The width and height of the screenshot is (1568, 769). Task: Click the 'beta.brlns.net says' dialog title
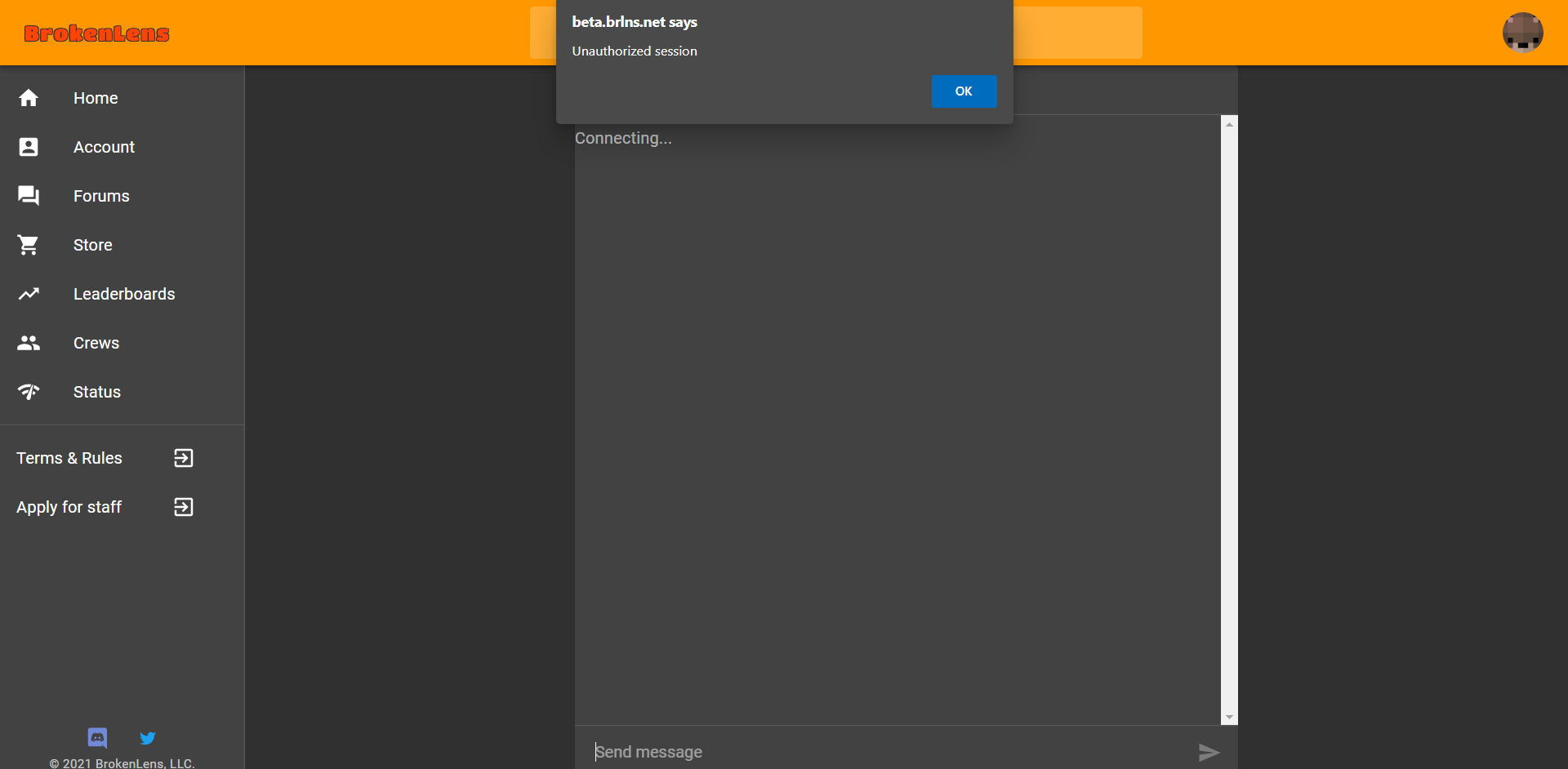coord(635,22)
